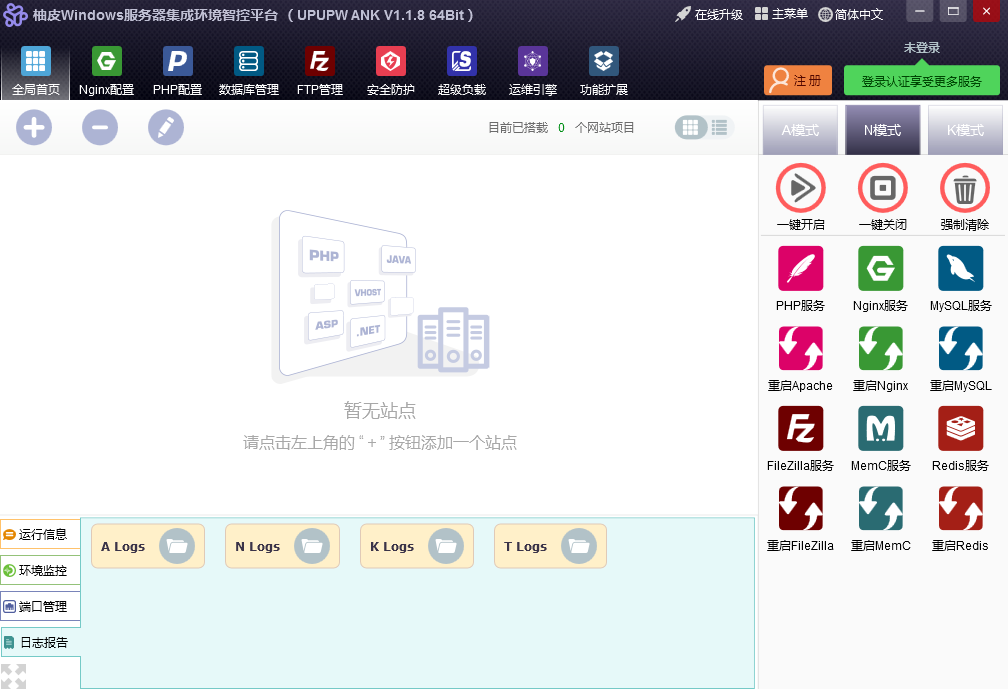Start all services with 一键开启
Image resolution: width=1008 pixels, height=689 pixels.
[x=800, y=197]
